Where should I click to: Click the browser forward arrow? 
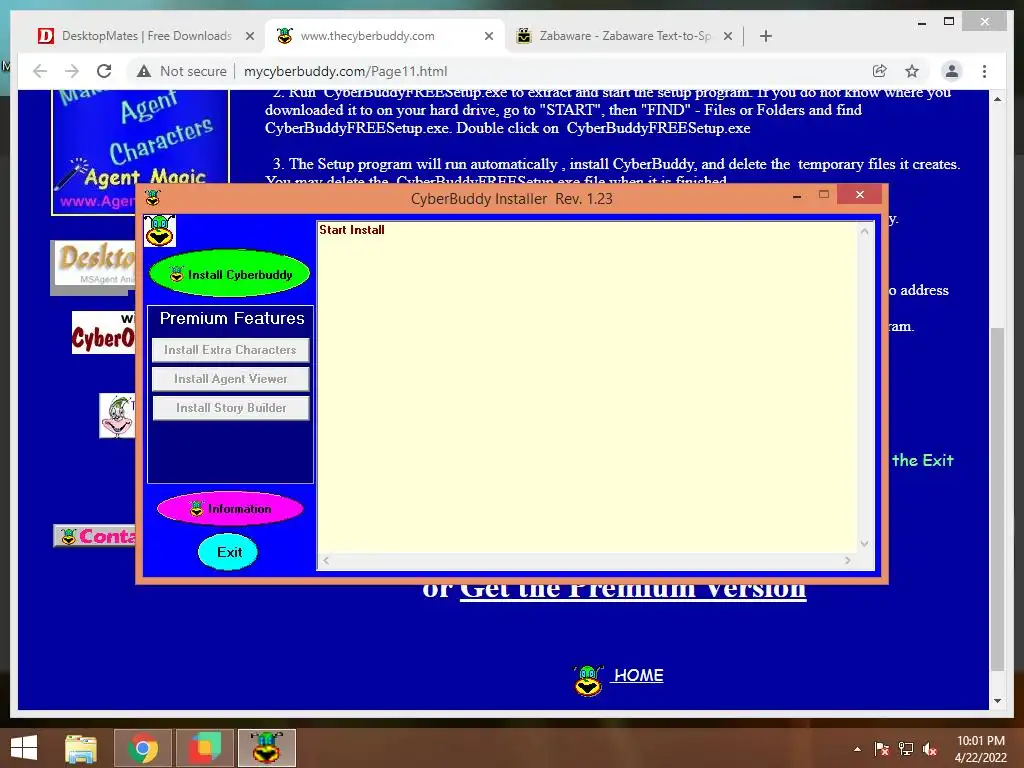click(72, 71)
